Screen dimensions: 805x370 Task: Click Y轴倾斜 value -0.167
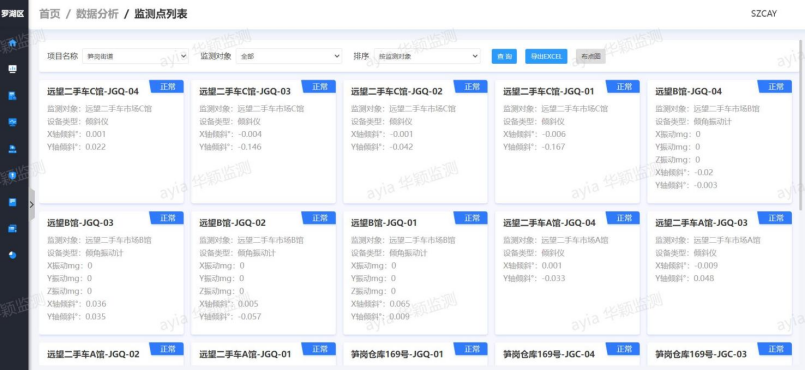click(x=553, y=147)
